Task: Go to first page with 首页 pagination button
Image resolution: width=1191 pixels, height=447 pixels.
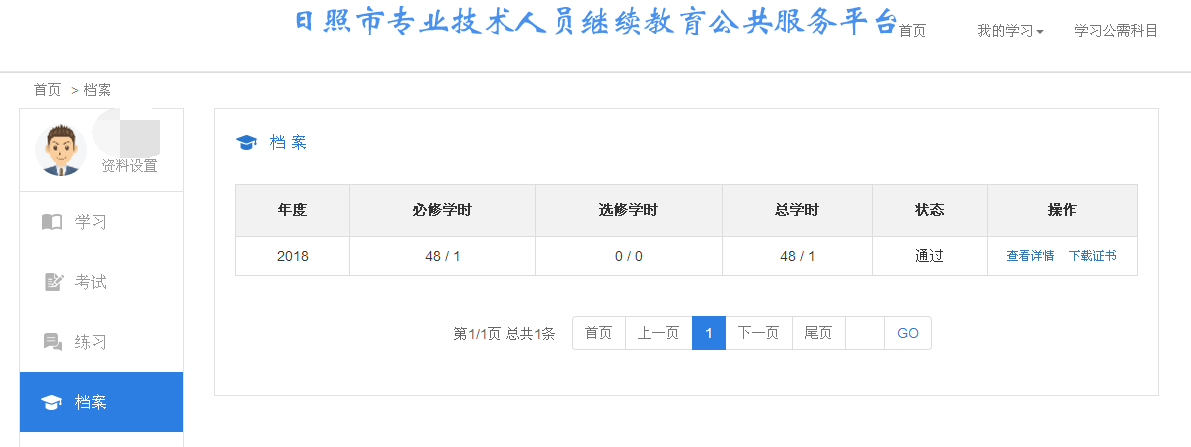Action: click(598, 333)
